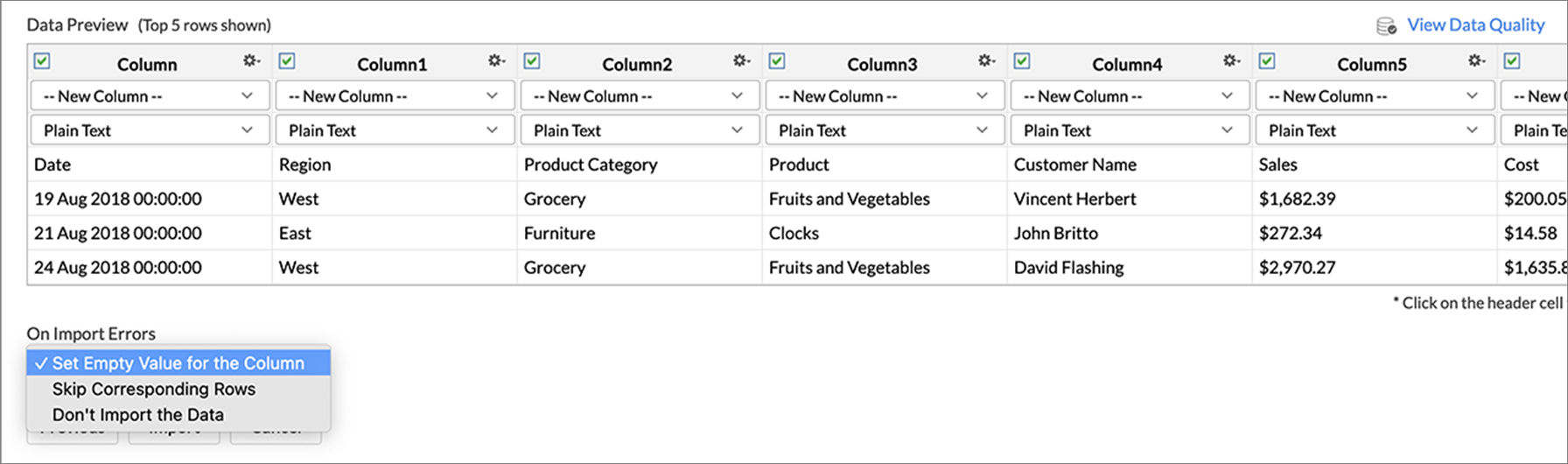Select Don't Import the Data option
This screenshot has height=464, width=1568.
pyautogui.click(x=138, y=415)
